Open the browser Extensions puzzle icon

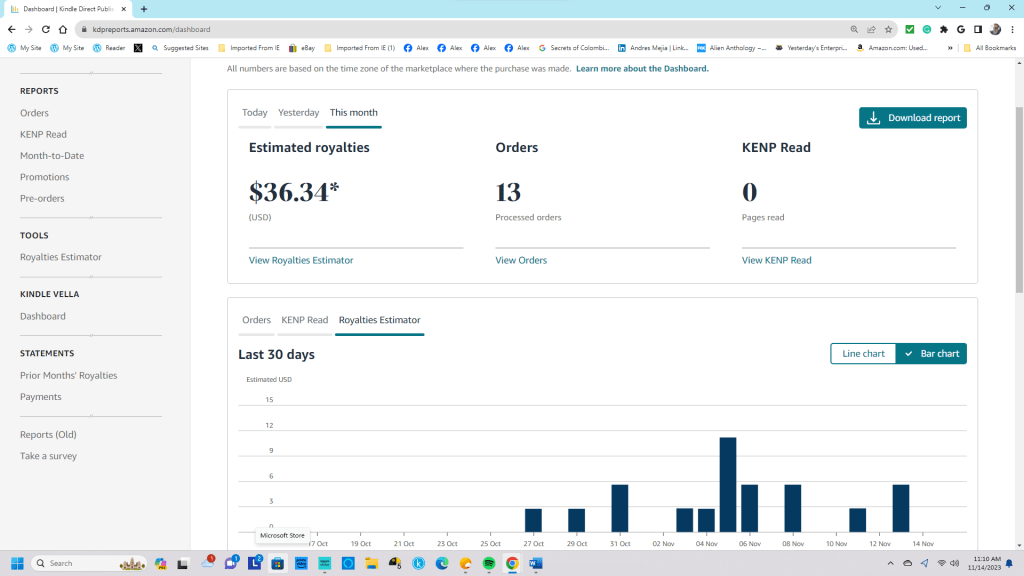point(944,30)
